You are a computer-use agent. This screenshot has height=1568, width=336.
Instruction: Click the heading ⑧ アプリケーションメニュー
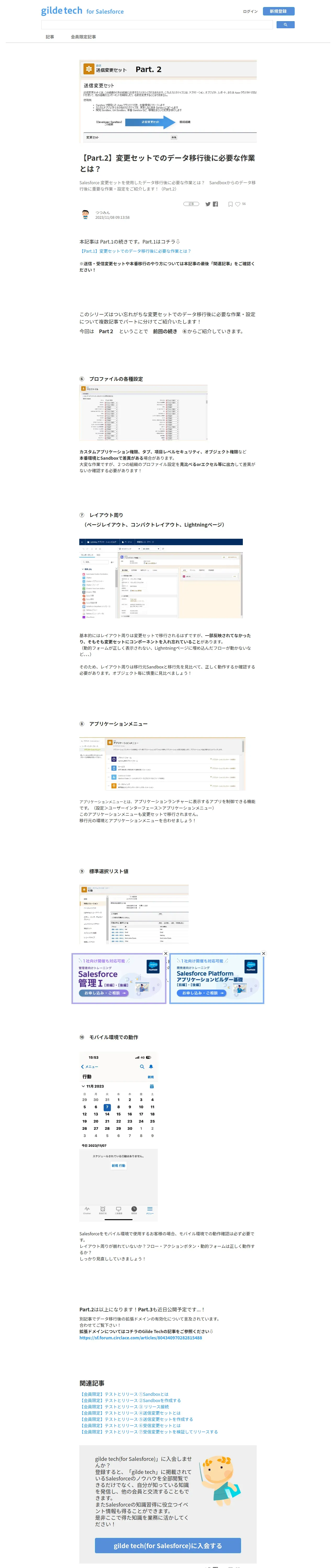(x=113, y=724)
